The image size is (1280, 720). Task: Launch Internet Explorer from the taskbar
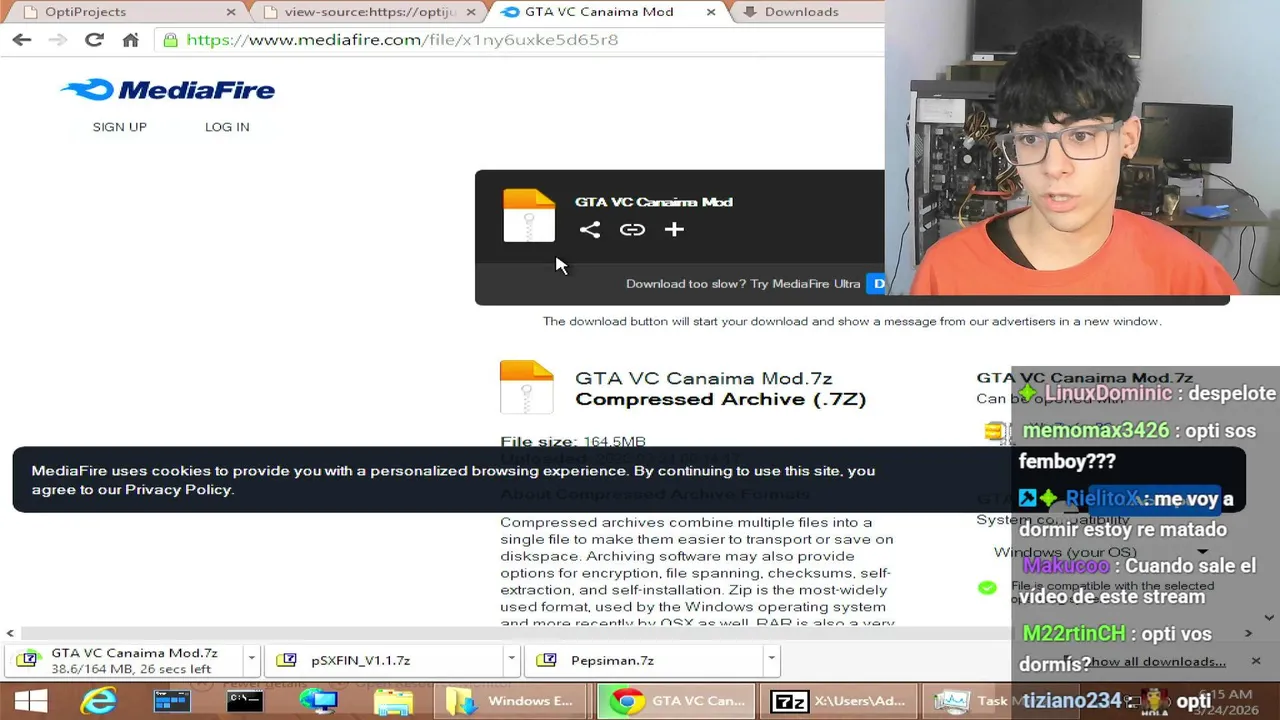(98, 701)
